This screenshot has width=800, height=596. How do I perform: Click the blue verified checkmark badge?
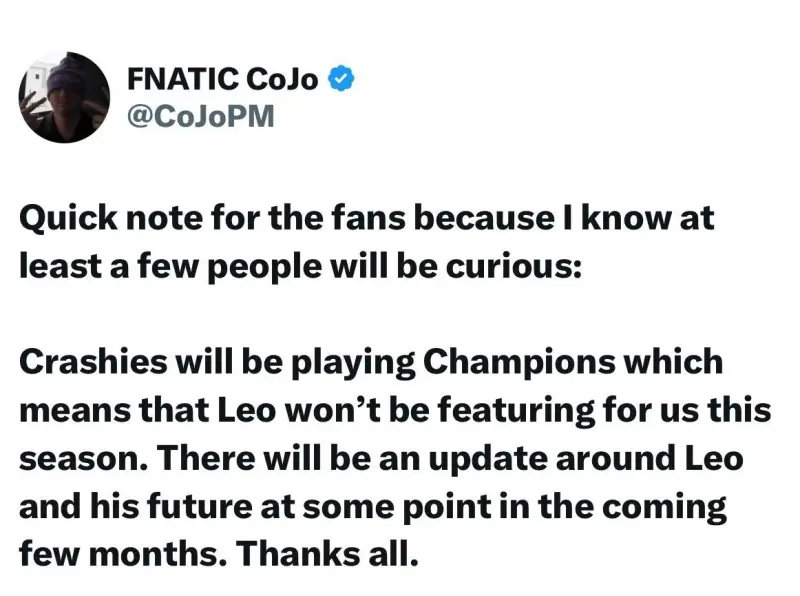coord(341,79)
